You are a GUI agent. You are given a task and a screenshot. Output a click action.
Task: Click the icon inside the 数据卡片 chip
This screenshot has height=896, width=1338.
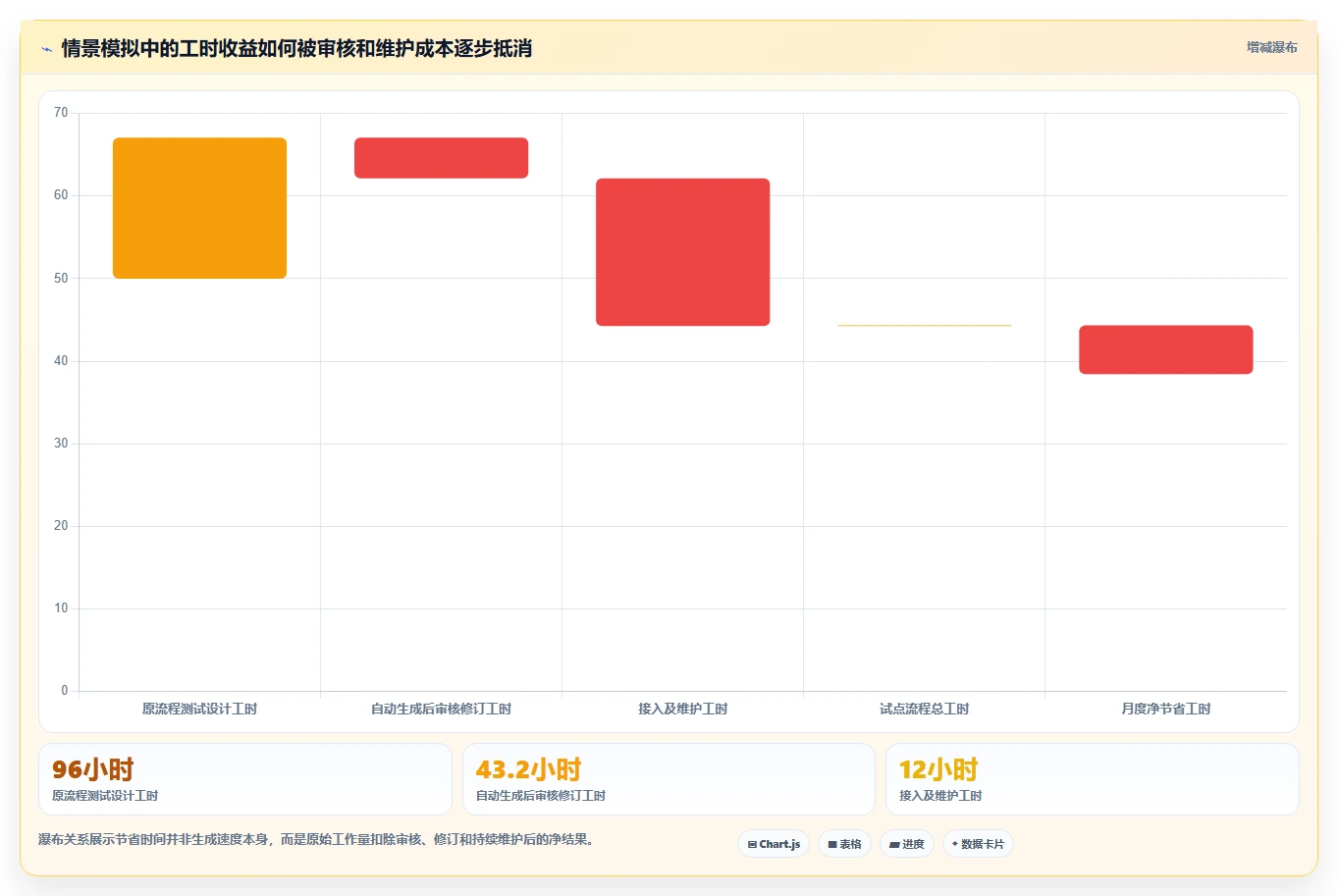coord(954,844)
